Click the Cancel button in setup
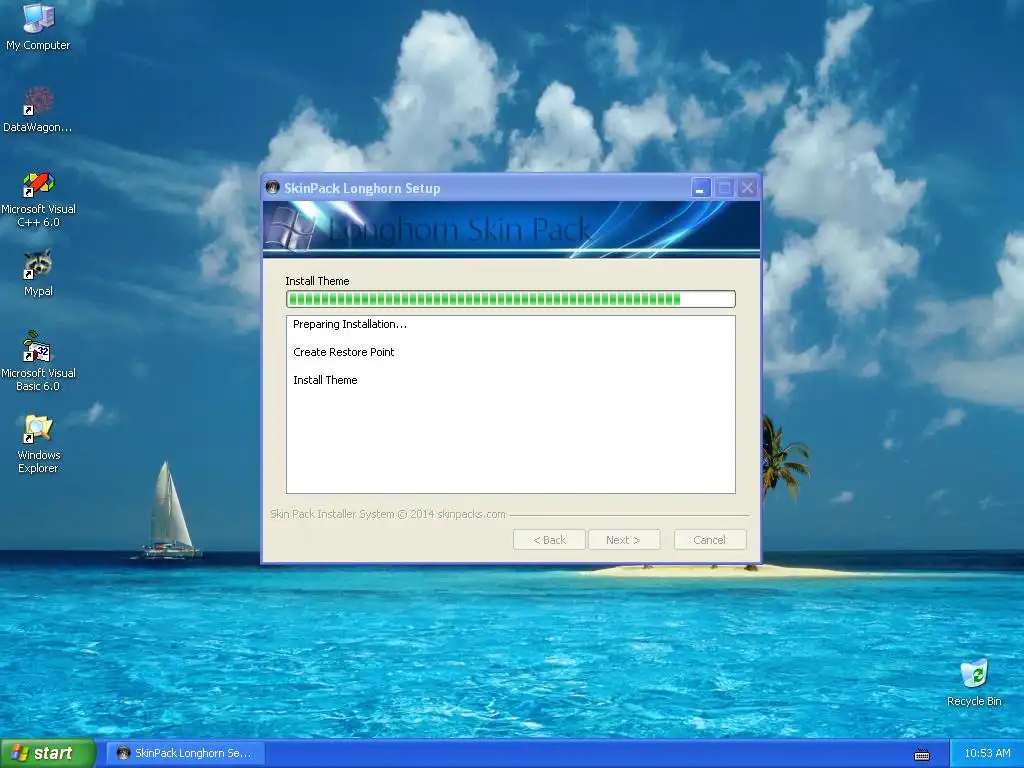Viewport: 1024px width, 768px height. (x=710, y=539)
